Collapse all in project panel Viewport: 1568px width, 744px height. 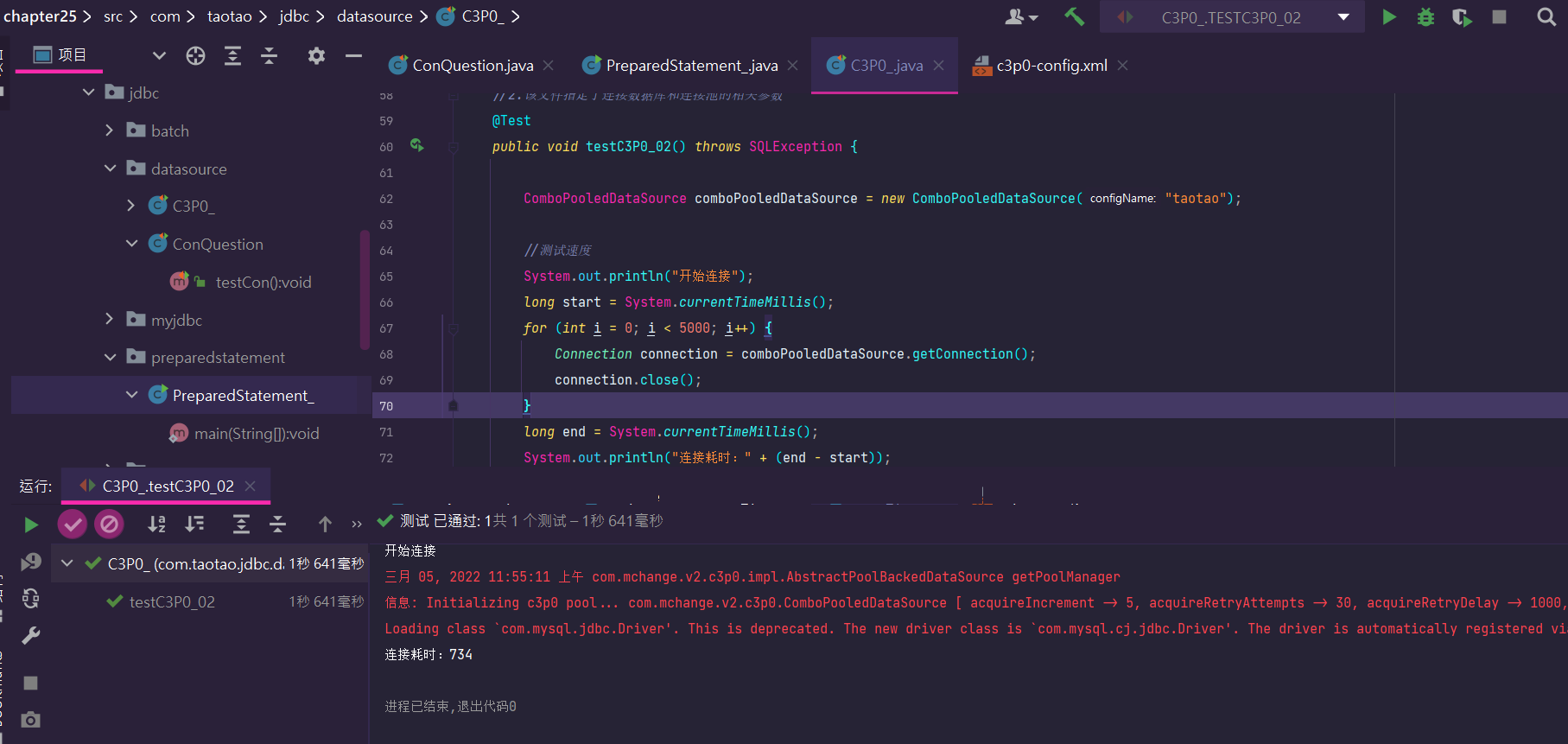[270, 55]
